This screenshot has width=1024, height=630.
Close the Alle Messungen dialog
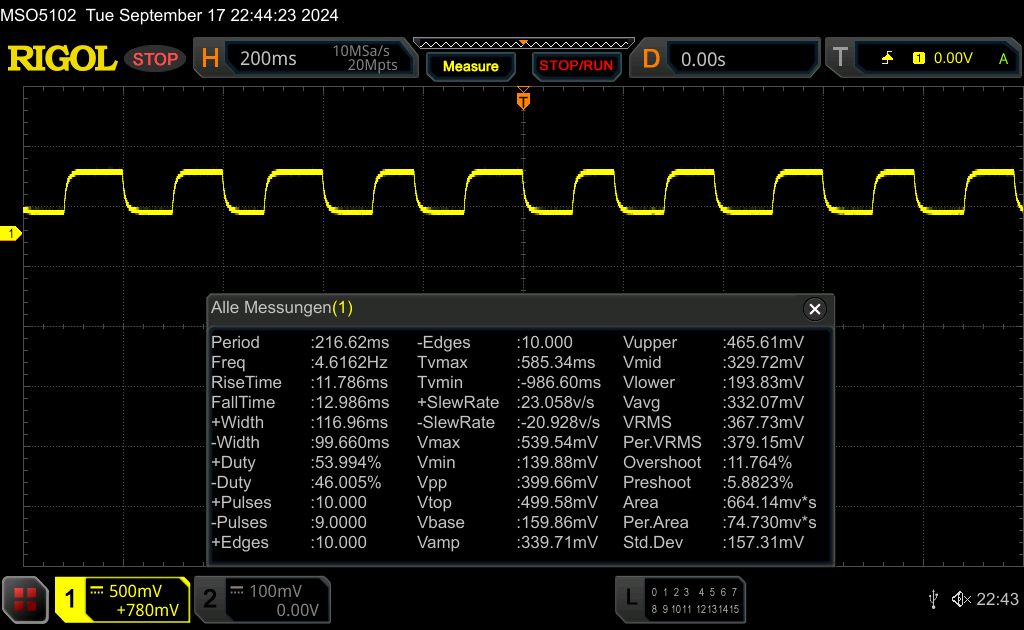[x=814, y=309]
